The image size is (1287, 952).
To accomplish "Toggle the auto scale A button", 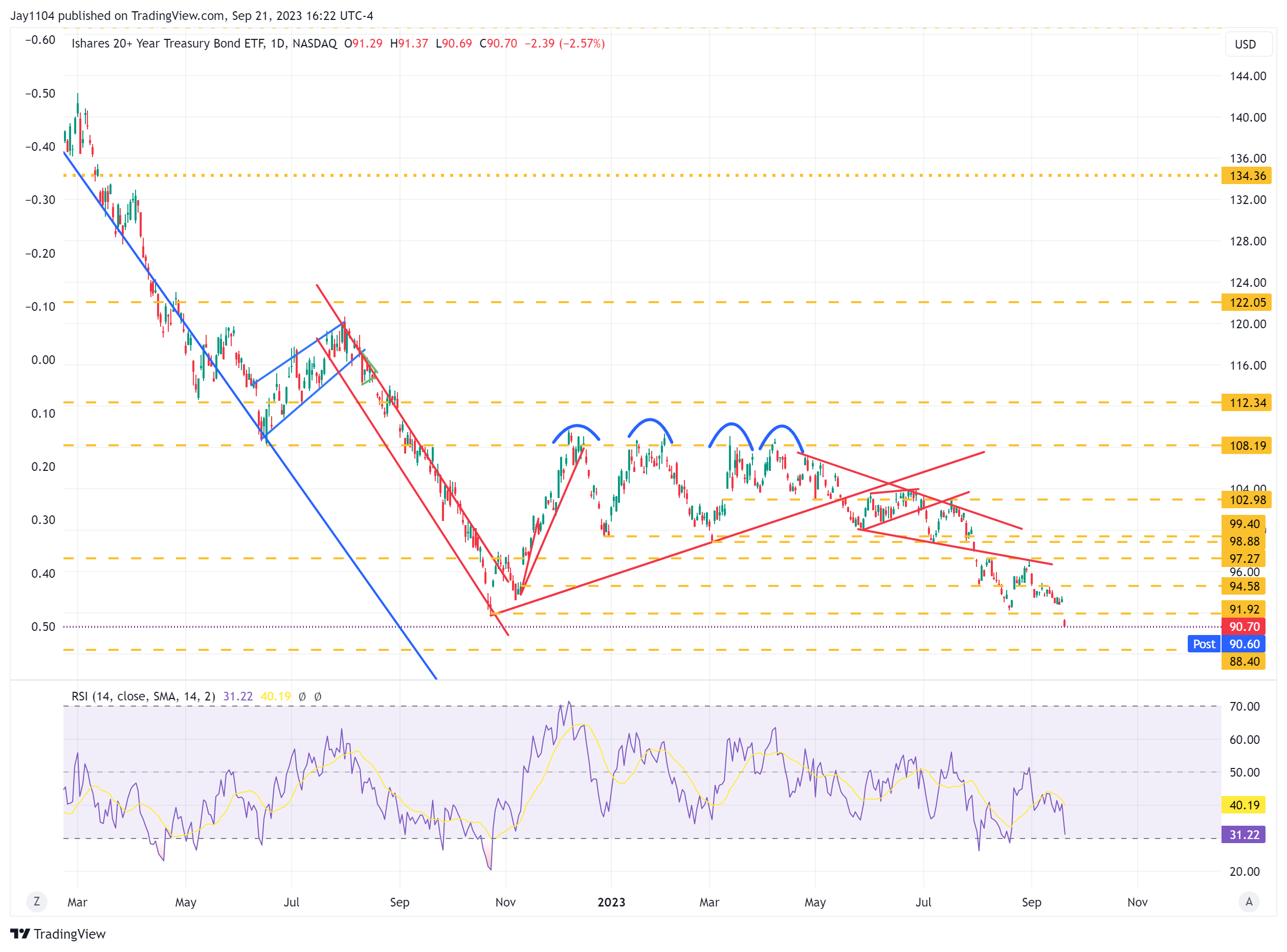I will tap(1249, 902).
